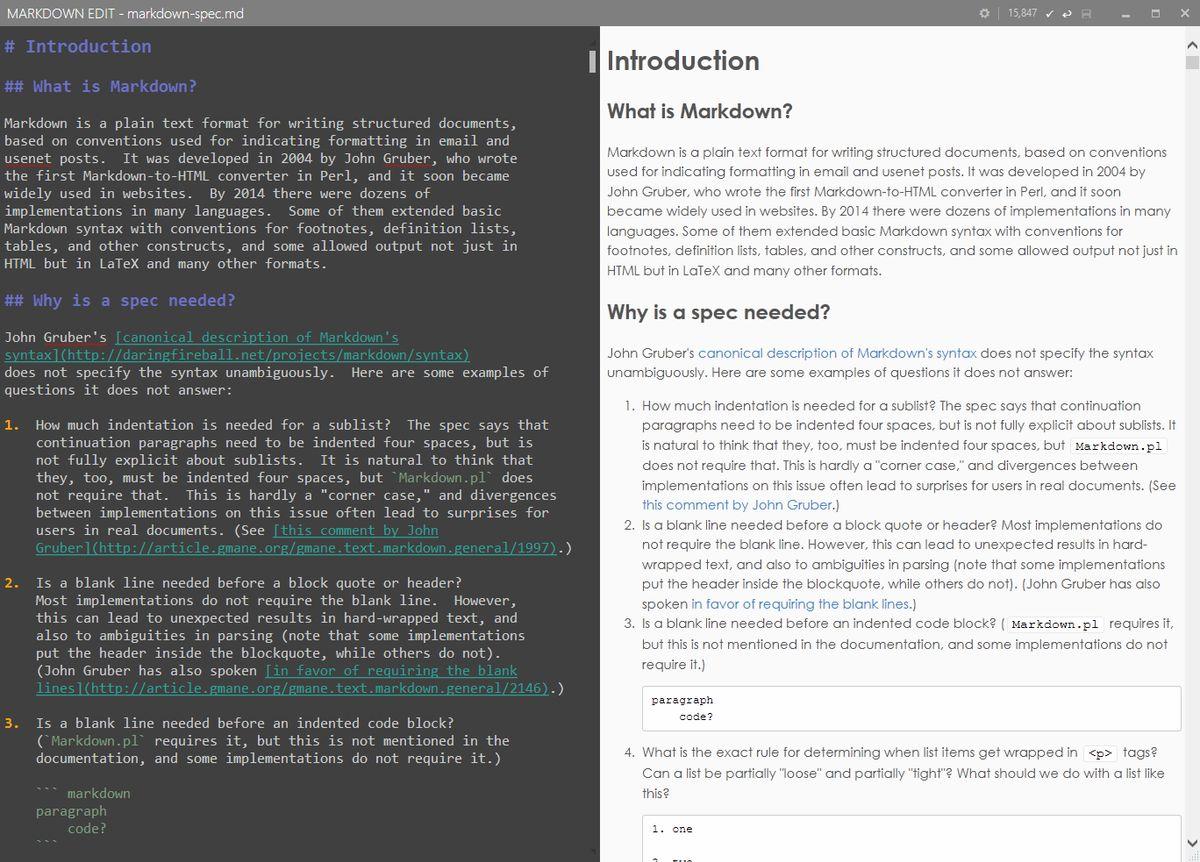Click the 15,847 word count
The width and height of the screenshot is (1200, 862).
click(1022, 13)
